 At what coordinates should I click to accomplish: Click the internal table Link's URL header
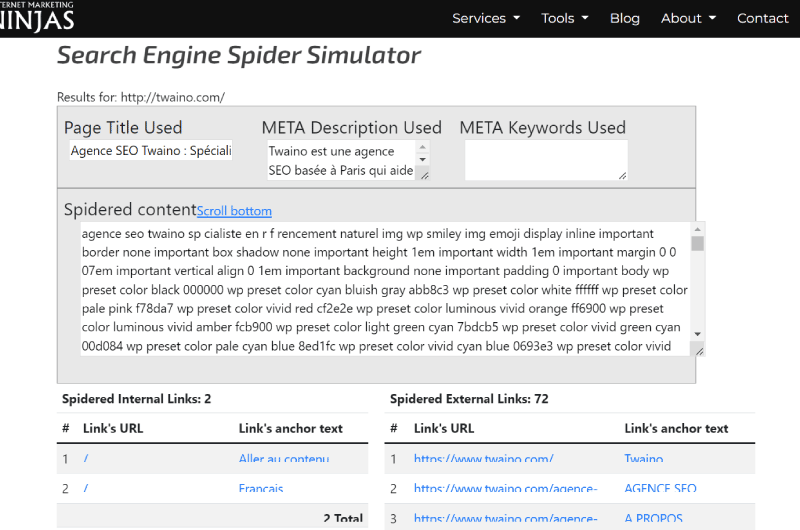coord(113,428)
